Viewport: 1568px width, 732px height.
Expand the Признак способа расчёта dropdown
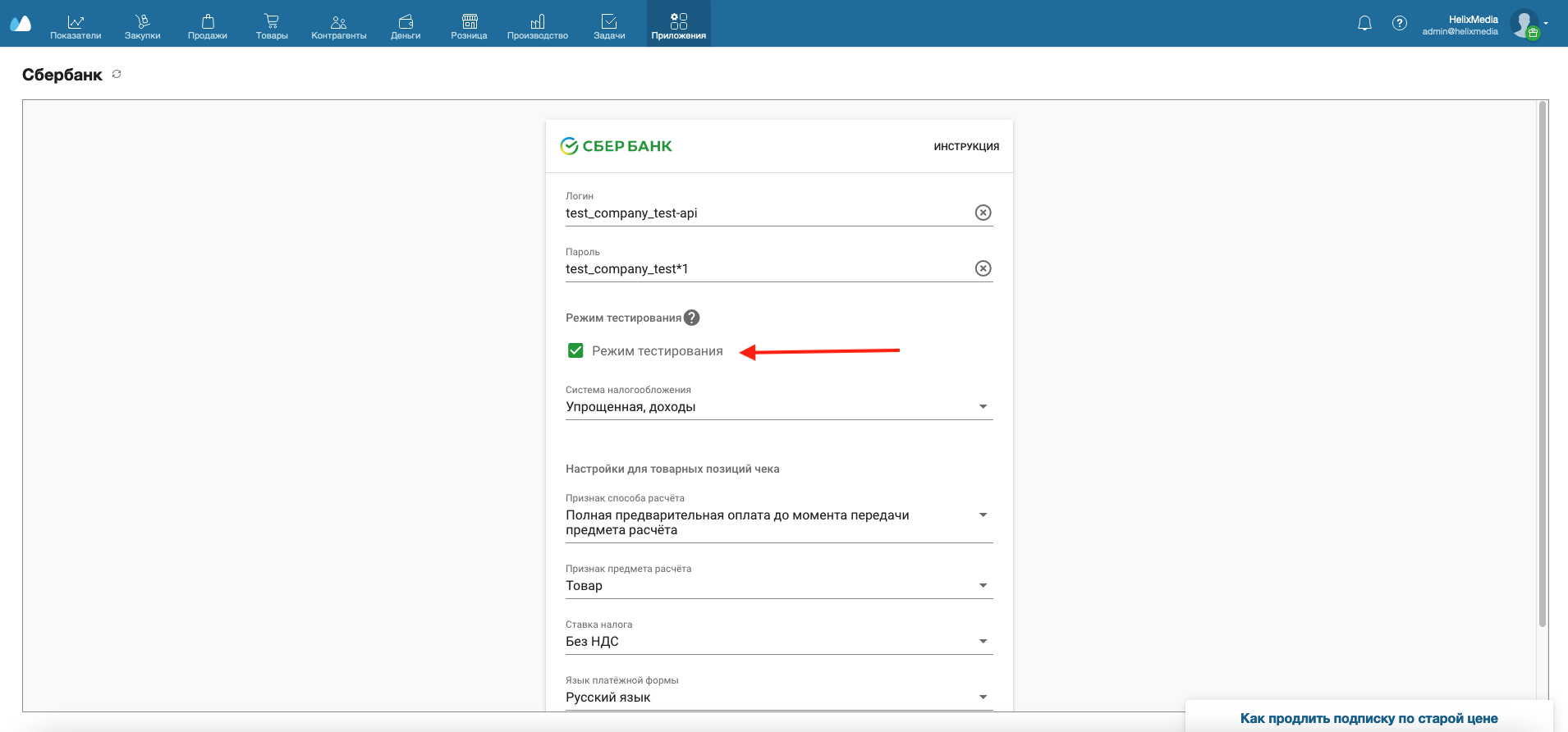coord(779,523)
